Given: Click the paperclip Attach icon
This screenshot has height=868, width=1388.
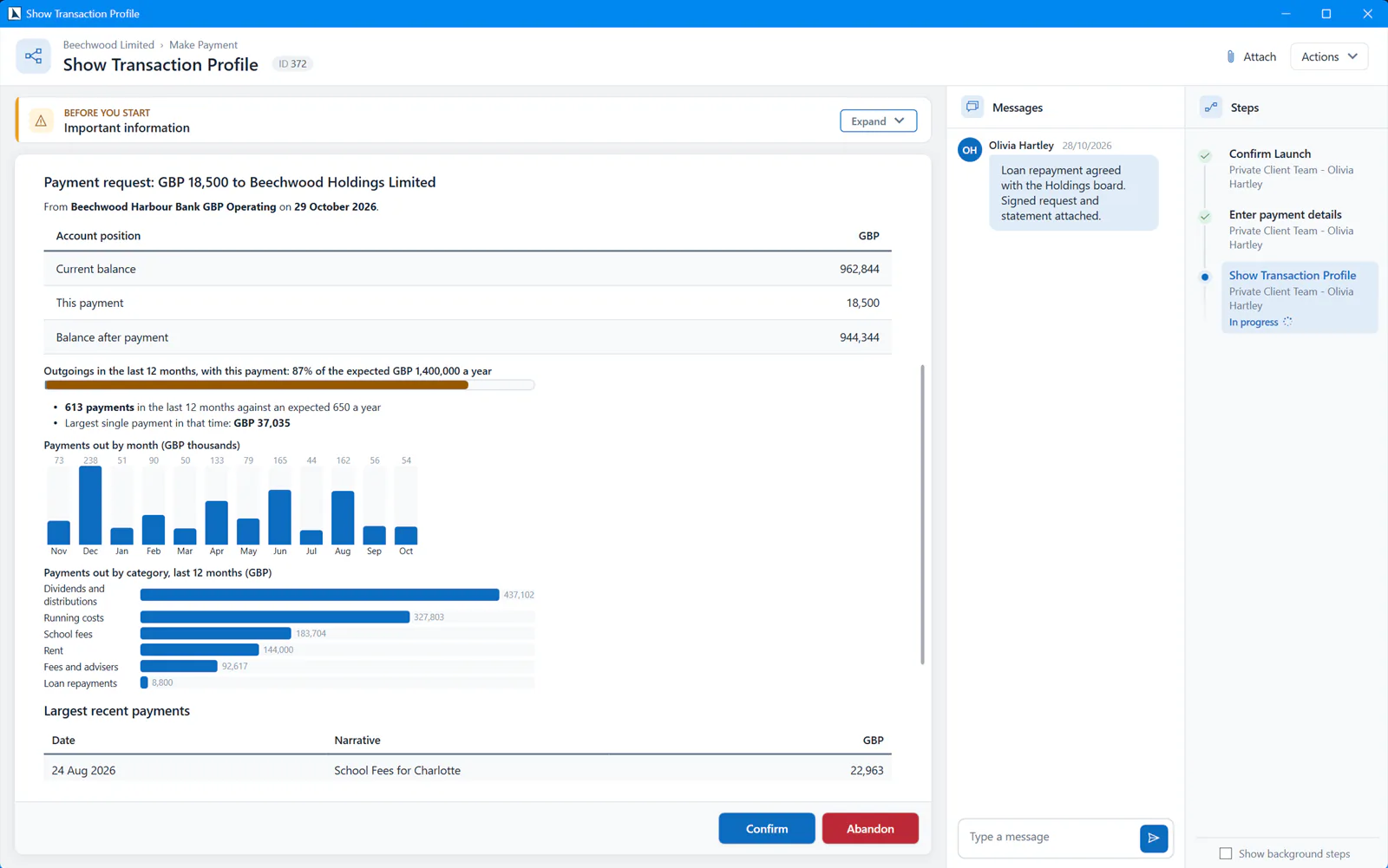Looking at the screenshot, I should [1230, 56].
